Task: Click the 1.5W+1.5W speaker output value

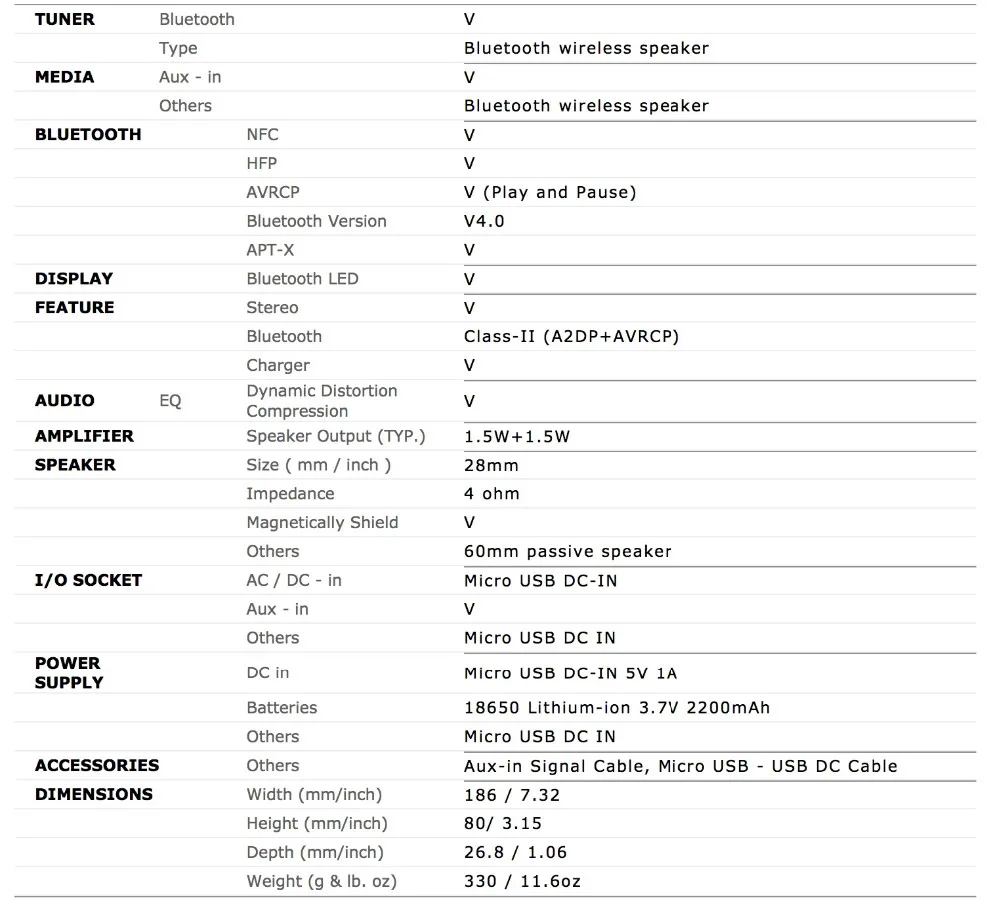Action: click(517, 437)
